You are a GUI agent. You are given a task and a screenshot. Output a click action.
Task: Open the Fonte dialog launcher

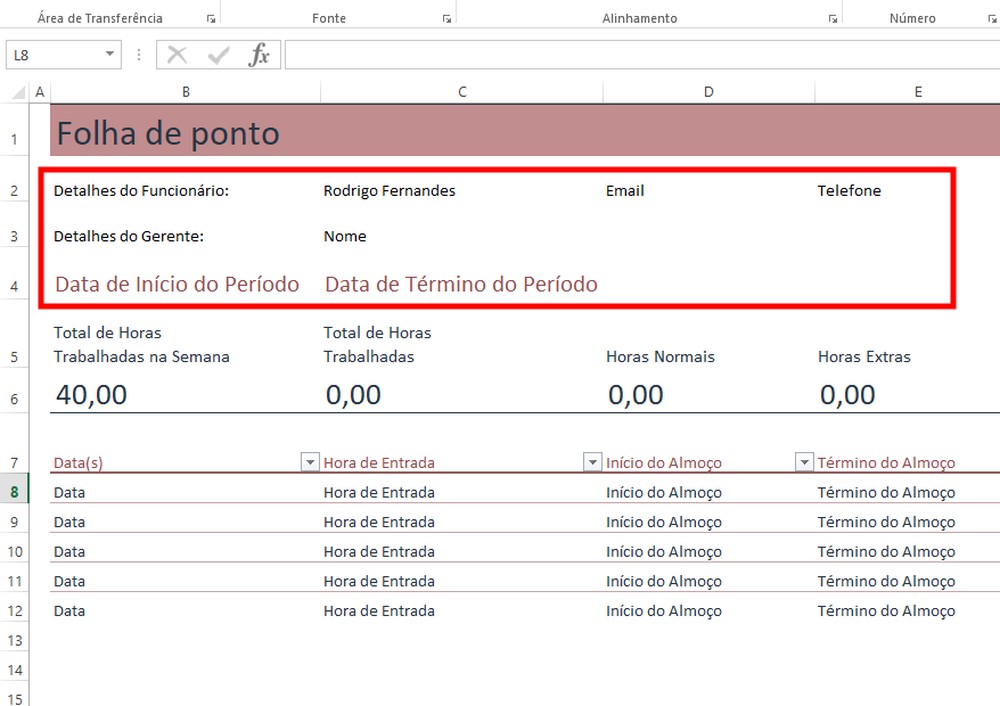447,17
